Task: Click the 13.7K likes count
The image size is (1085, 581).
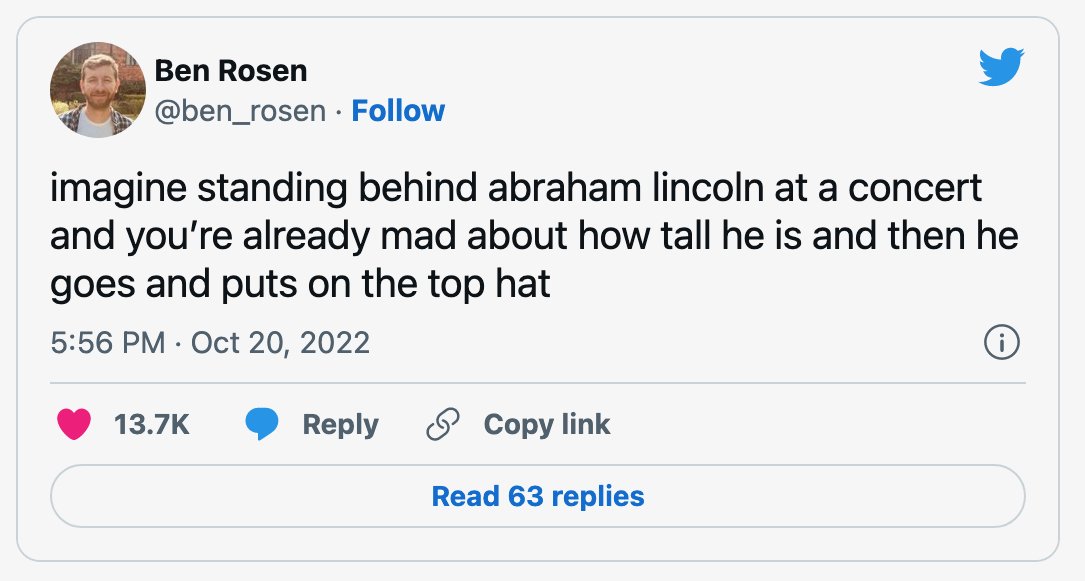Action: [152, 424]
